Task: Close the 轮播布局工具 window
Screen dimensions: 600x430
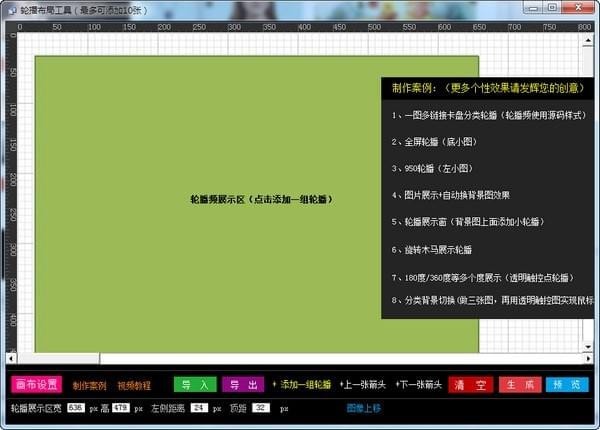Action: (578, 8)
